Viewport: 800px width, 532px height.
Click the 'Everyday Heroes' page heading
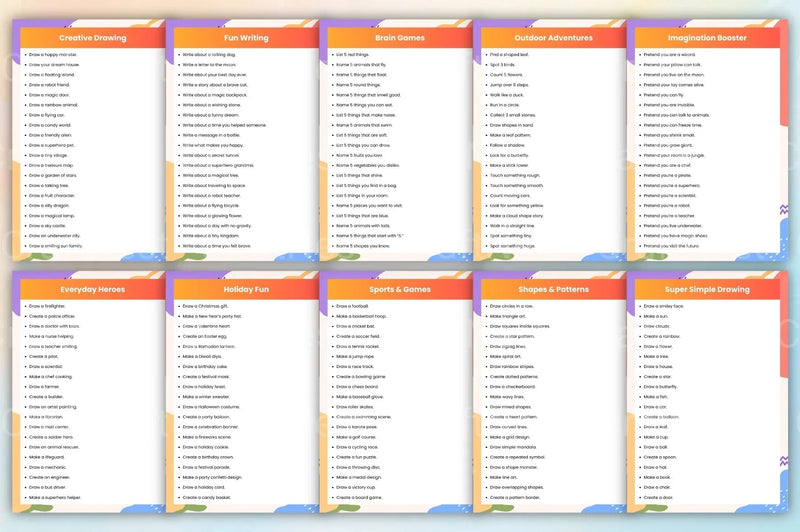[x=92, y=289]
